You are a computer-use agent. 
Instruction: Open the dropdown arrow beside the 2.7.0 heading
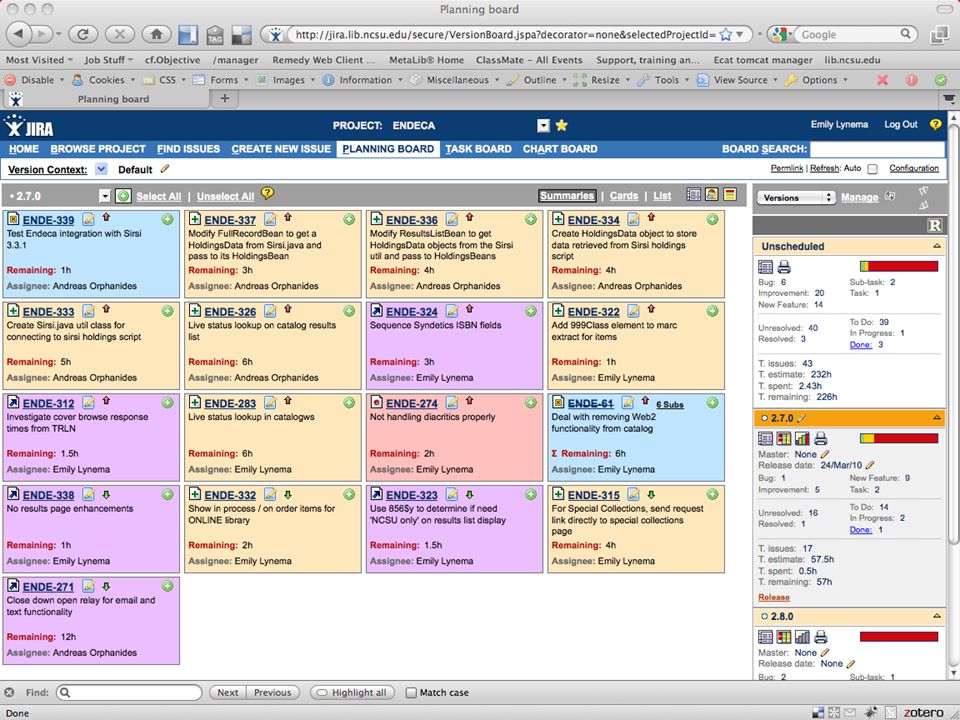(105, 196)
